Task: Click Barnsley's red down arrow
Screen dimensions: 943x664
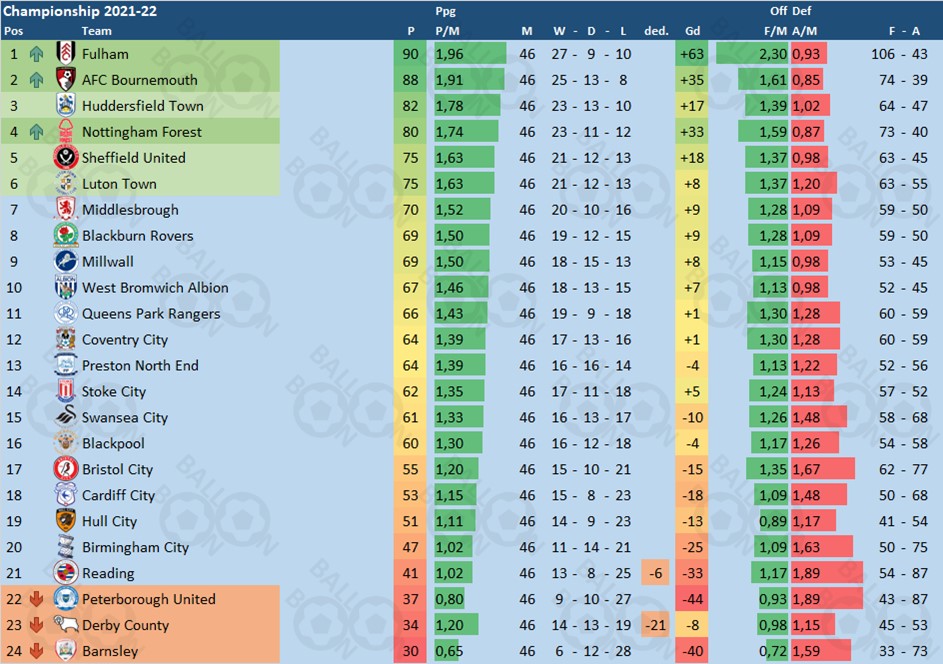Action: pos(36,650)
